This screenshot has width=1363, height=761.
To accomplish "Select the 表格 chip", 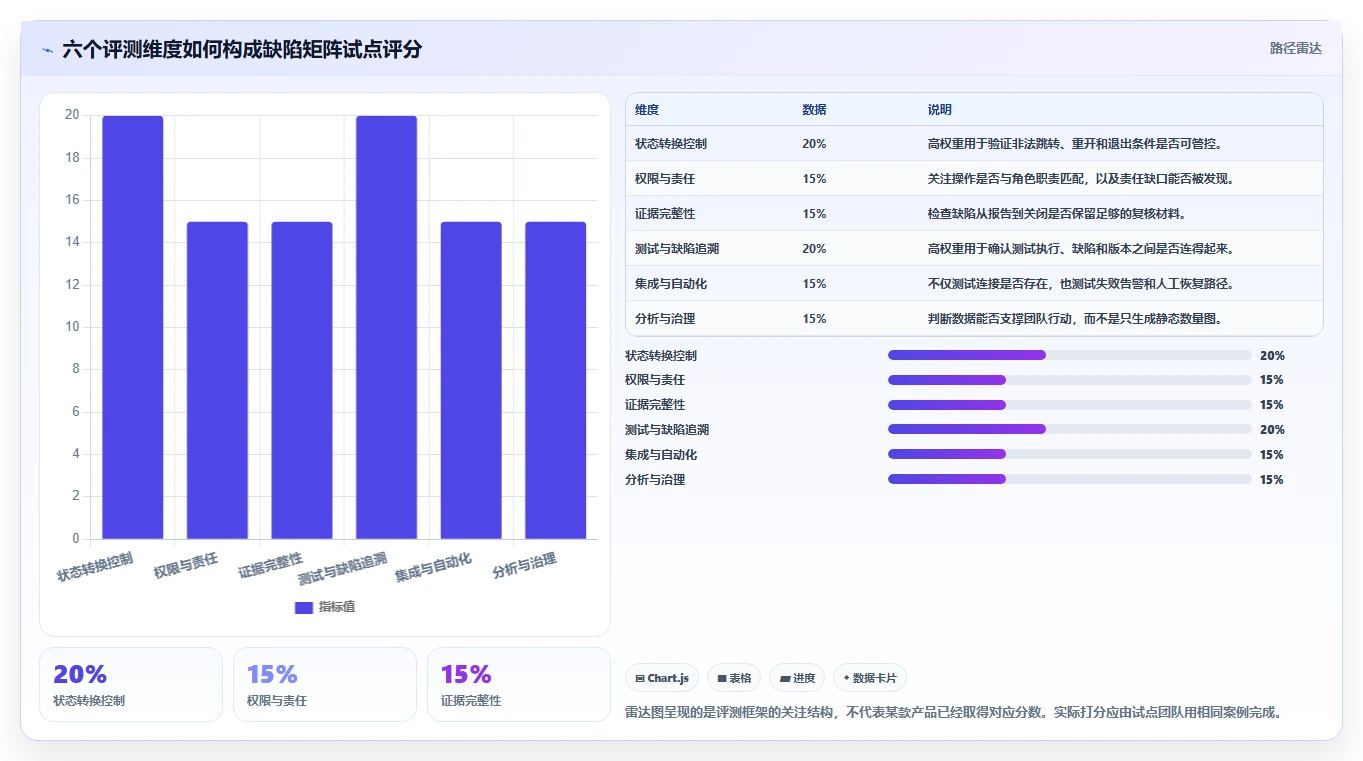I will point(734,678).
